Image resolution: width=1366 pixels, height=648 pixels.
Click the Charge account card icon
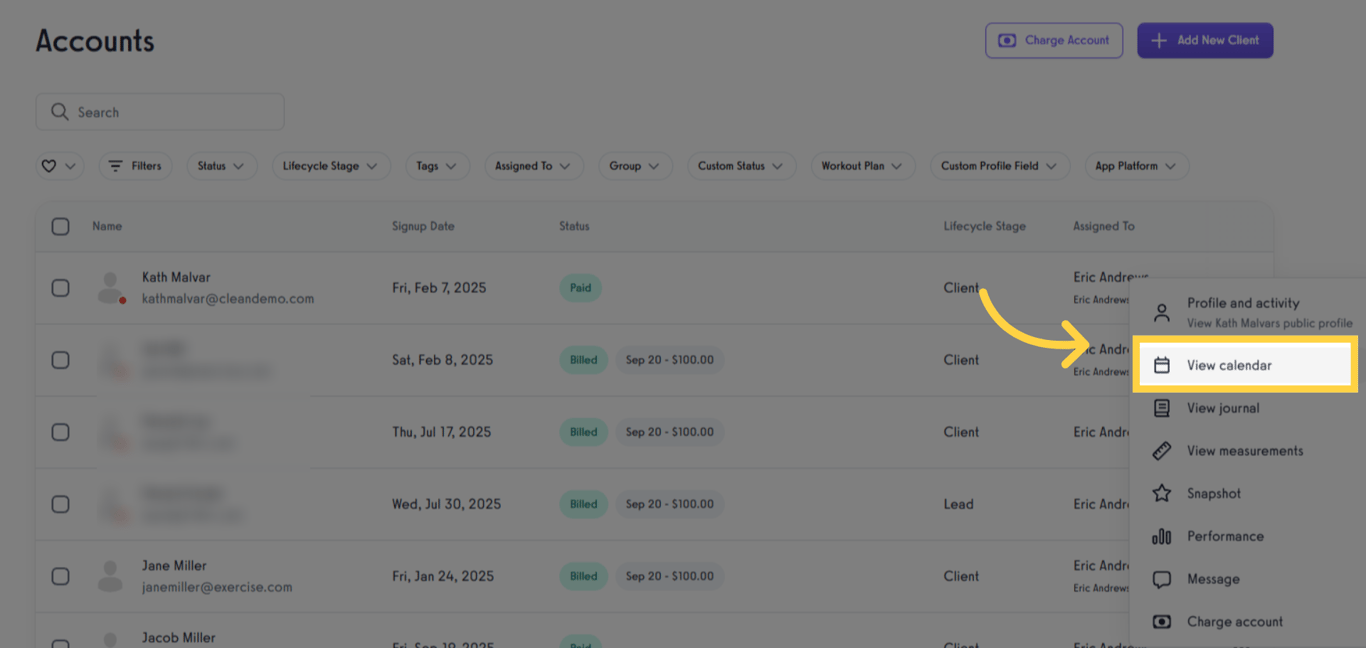tap(1161, 621)
